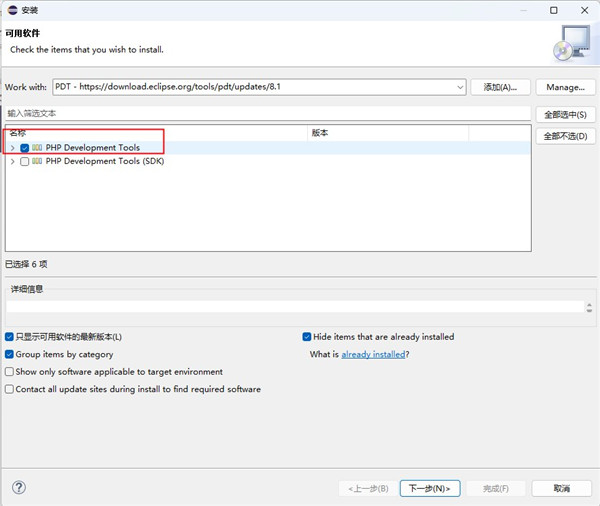Image resolution: width=600 pixels, height=506 pixels.
Task: Click the Eclipse icon in title bar
Action: pos(13,10)
